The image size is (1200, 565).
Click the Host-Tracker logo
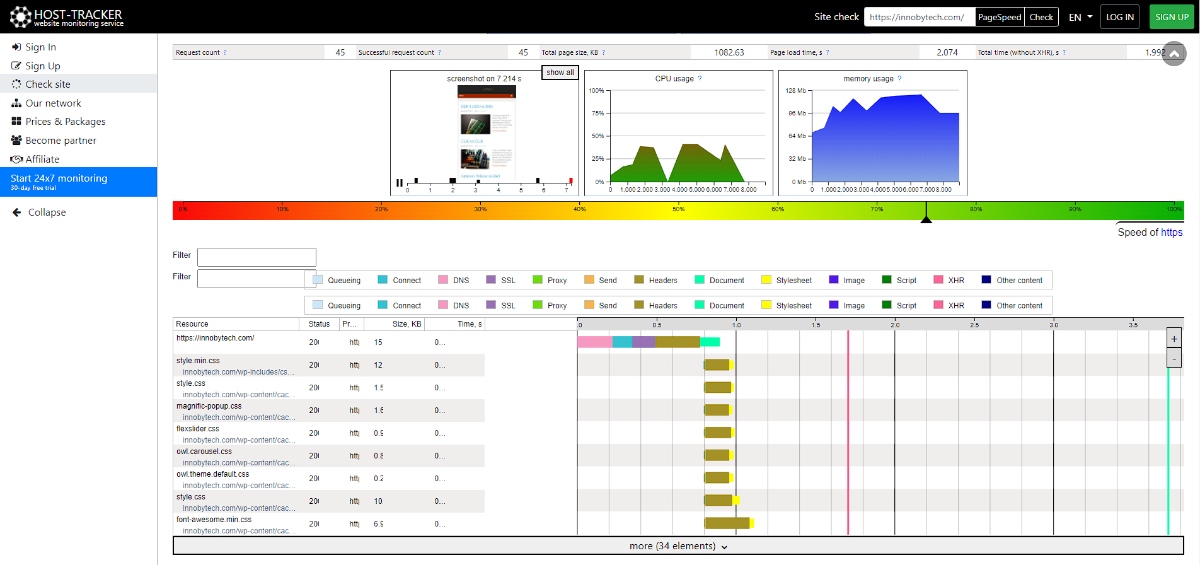[x=68, y=16]
